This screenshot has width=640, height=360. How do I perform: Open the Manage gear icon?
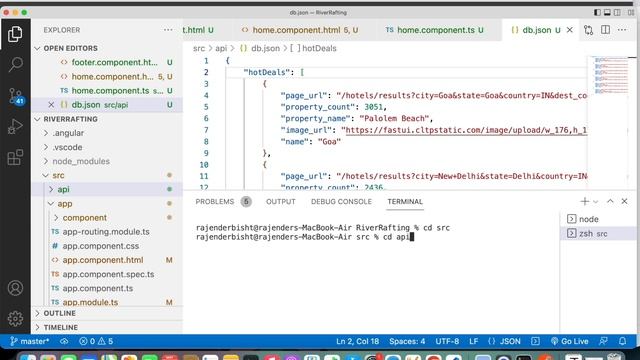(15, 318)
